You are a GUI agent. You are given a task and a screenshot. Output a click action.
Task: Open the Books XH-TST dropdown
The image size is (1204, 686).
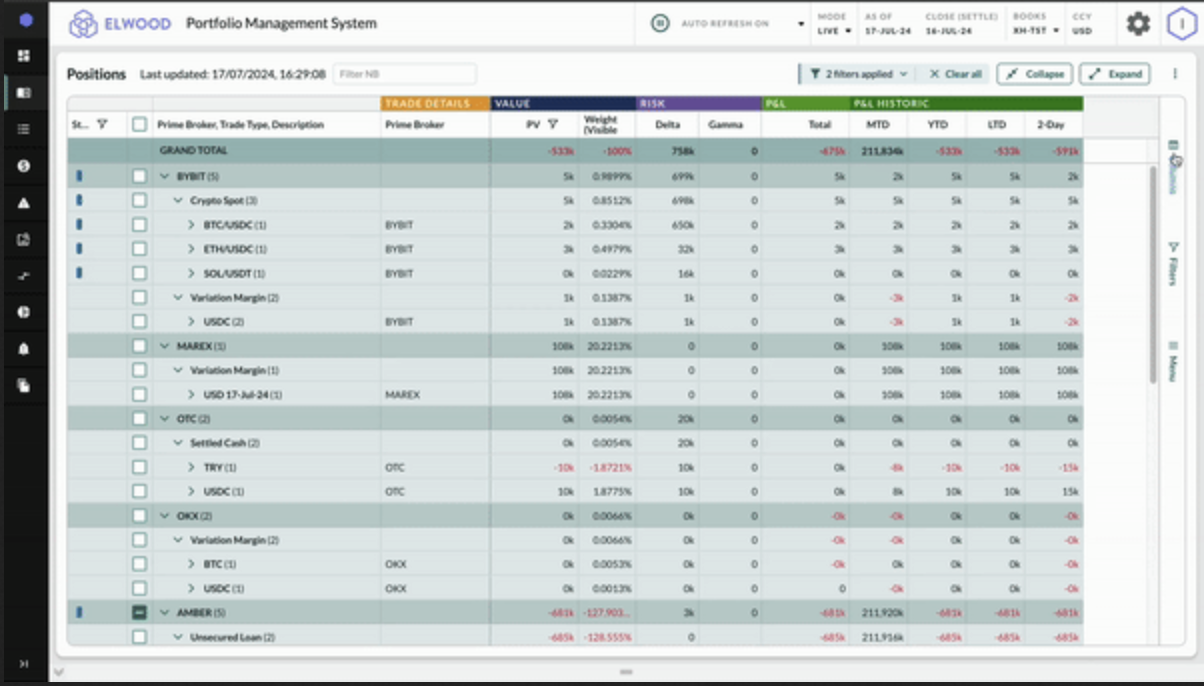(1035, 31)
